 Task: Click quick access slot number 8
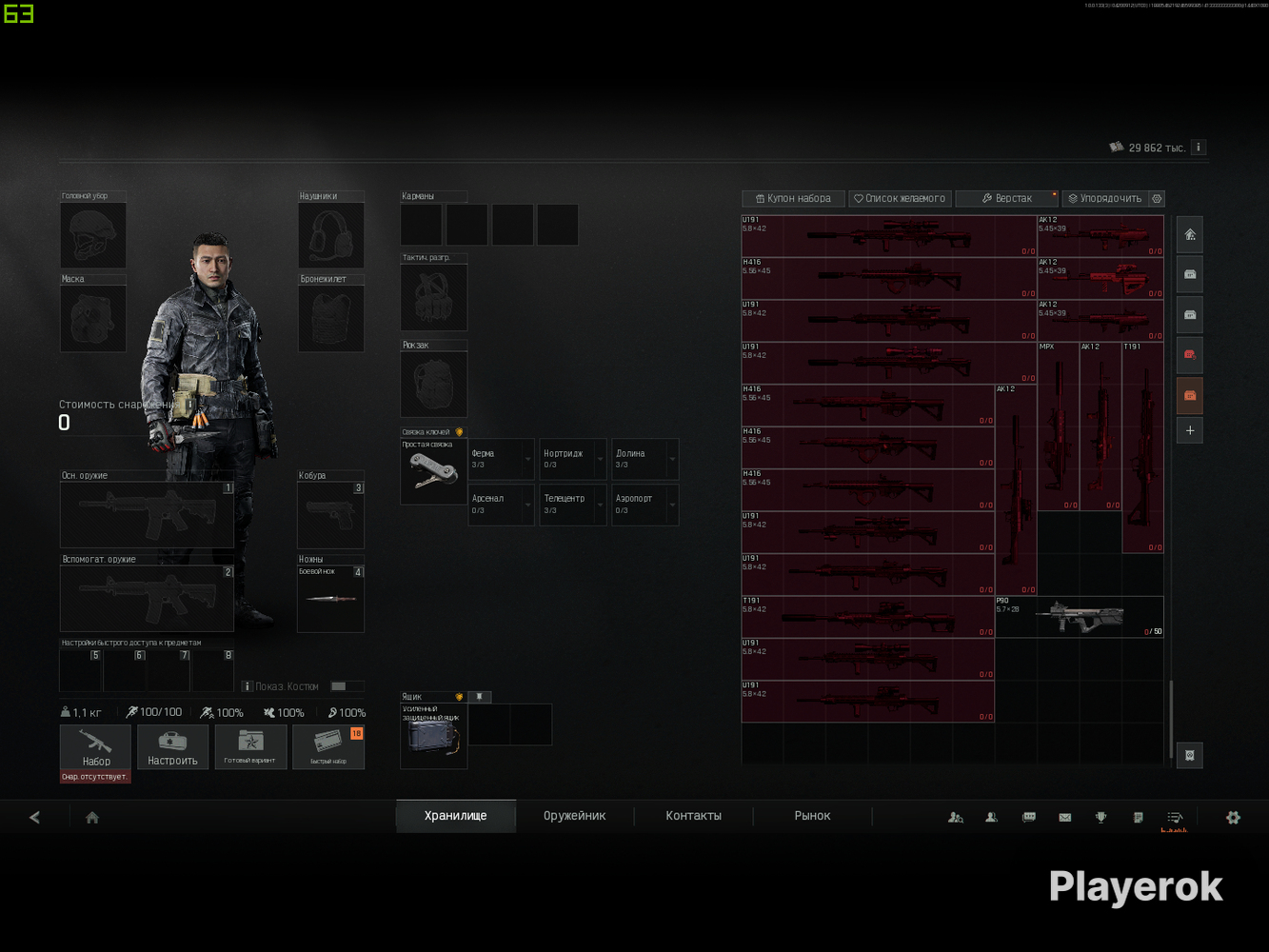click(213, 671)
